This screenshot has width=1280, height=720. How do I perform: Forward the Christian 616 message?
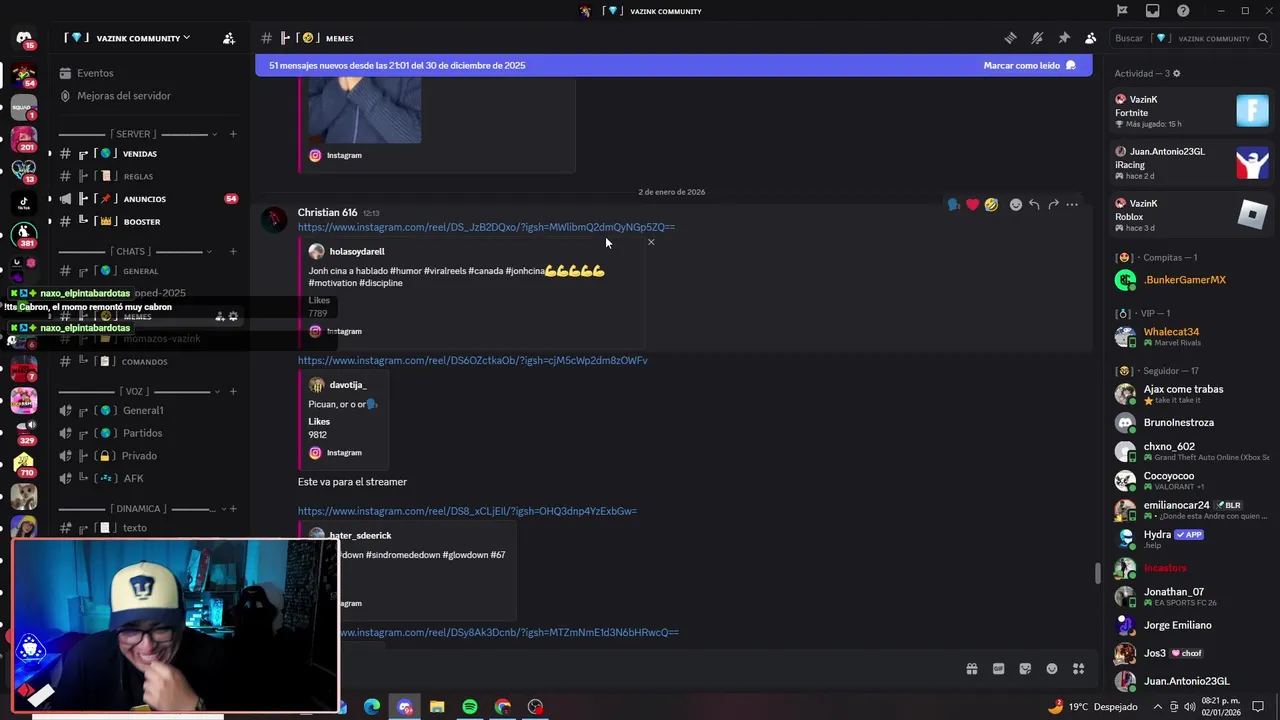coord(1053,204)
